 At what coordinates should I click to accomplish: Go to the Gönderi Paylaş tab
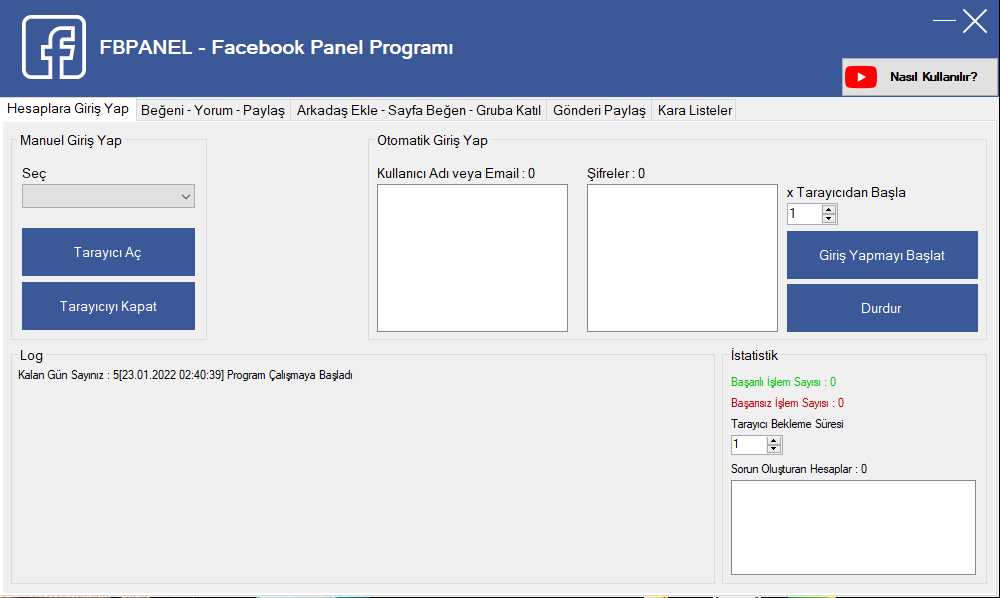[599, 110]
